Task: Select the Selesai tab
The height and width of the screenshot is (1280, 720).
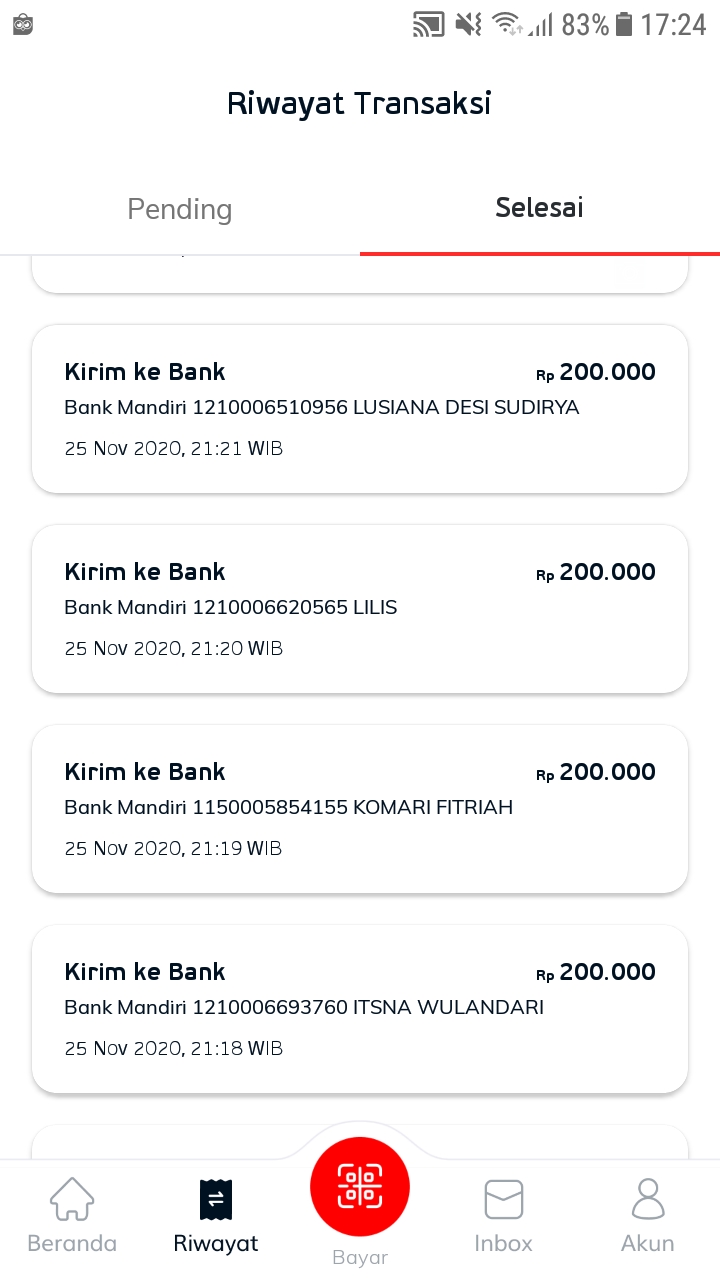Action: pyautogui.click(x=540, y=209)
